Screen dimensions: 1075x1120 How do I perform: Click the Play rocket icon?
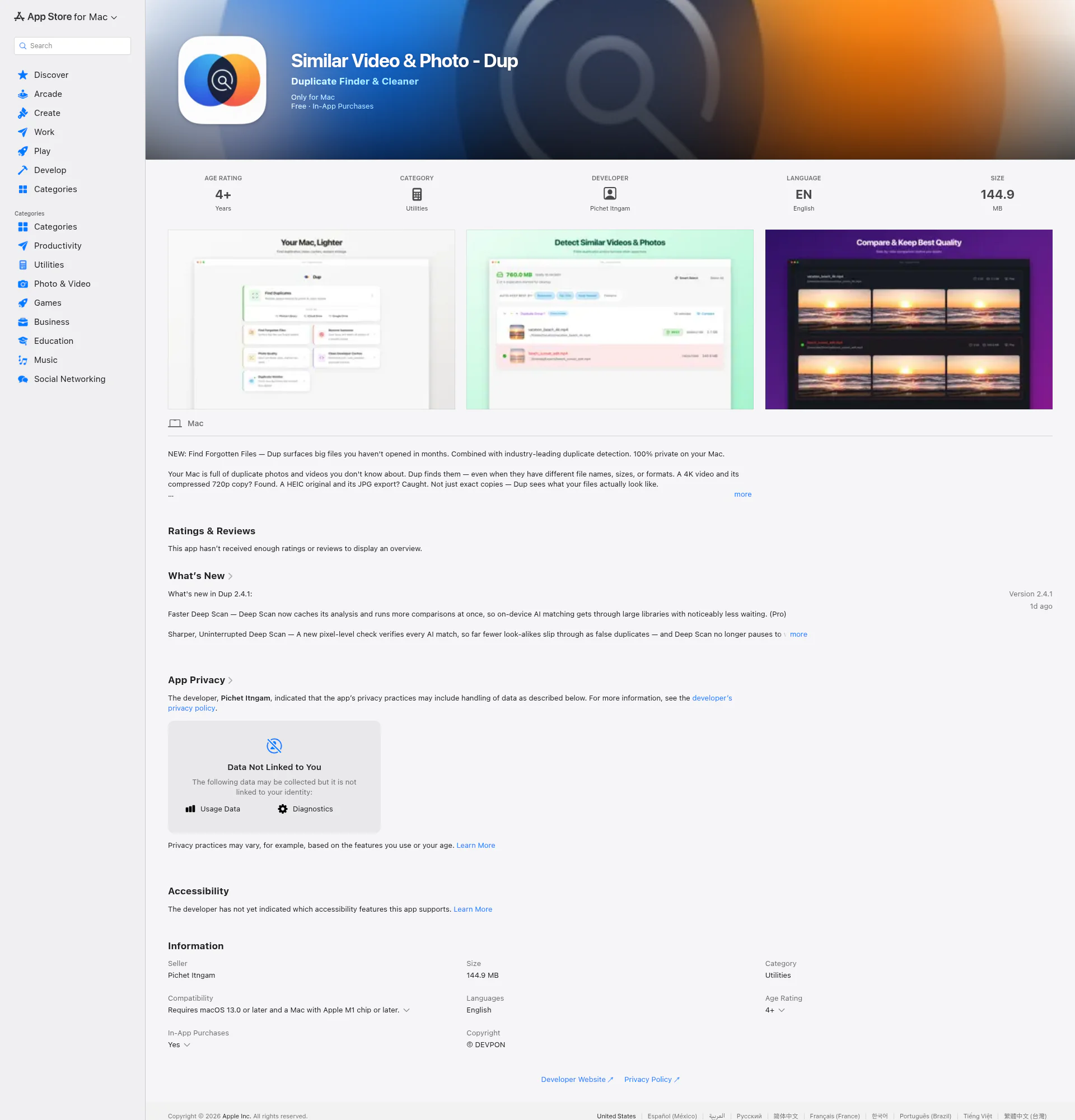(x=23, y=151)
